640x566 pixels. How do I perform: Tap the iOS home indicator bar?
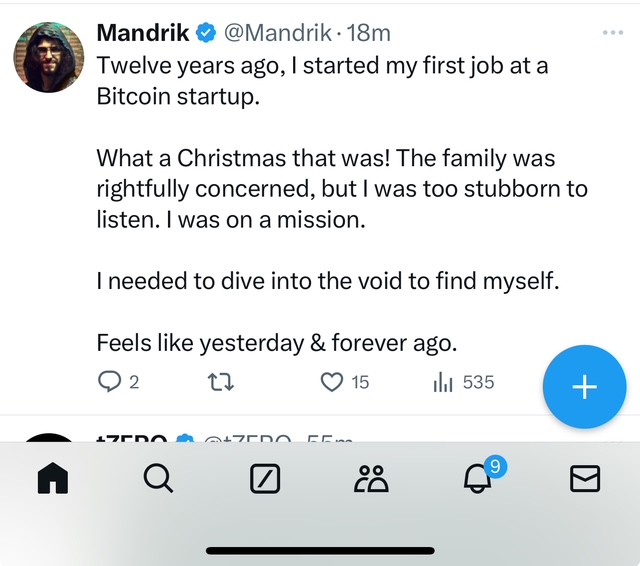point(320,550)
